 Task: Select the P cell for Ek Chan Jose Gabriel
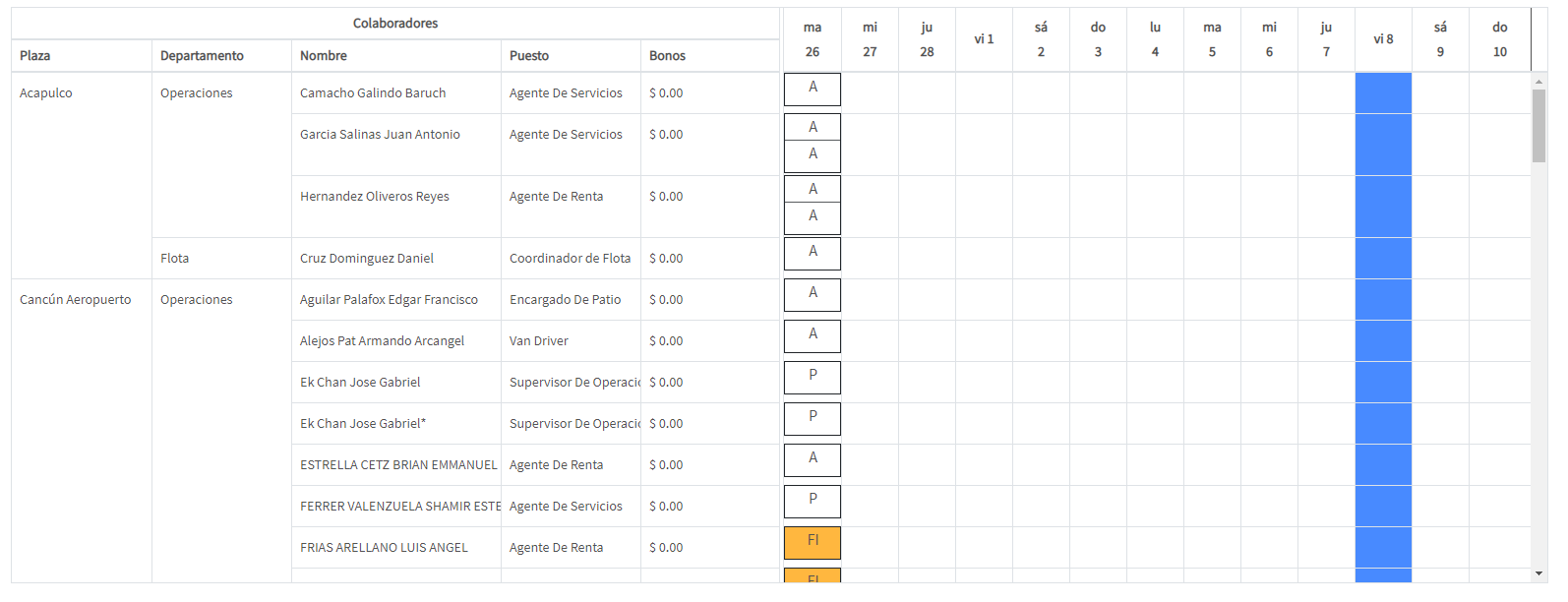(812, 377)
